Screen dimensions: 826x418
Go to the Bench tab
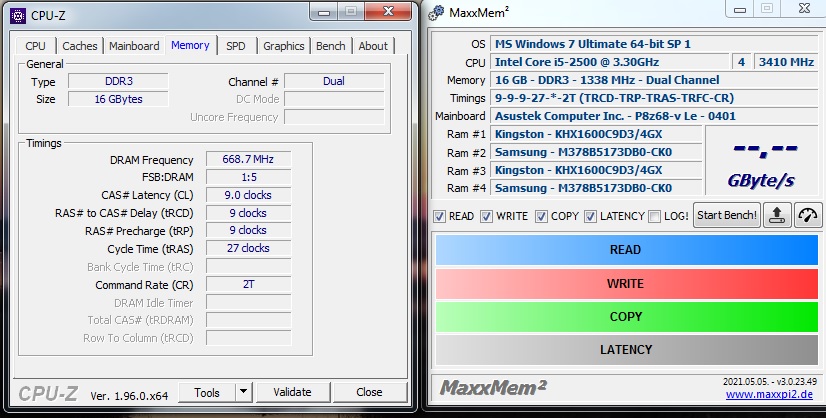330,46
